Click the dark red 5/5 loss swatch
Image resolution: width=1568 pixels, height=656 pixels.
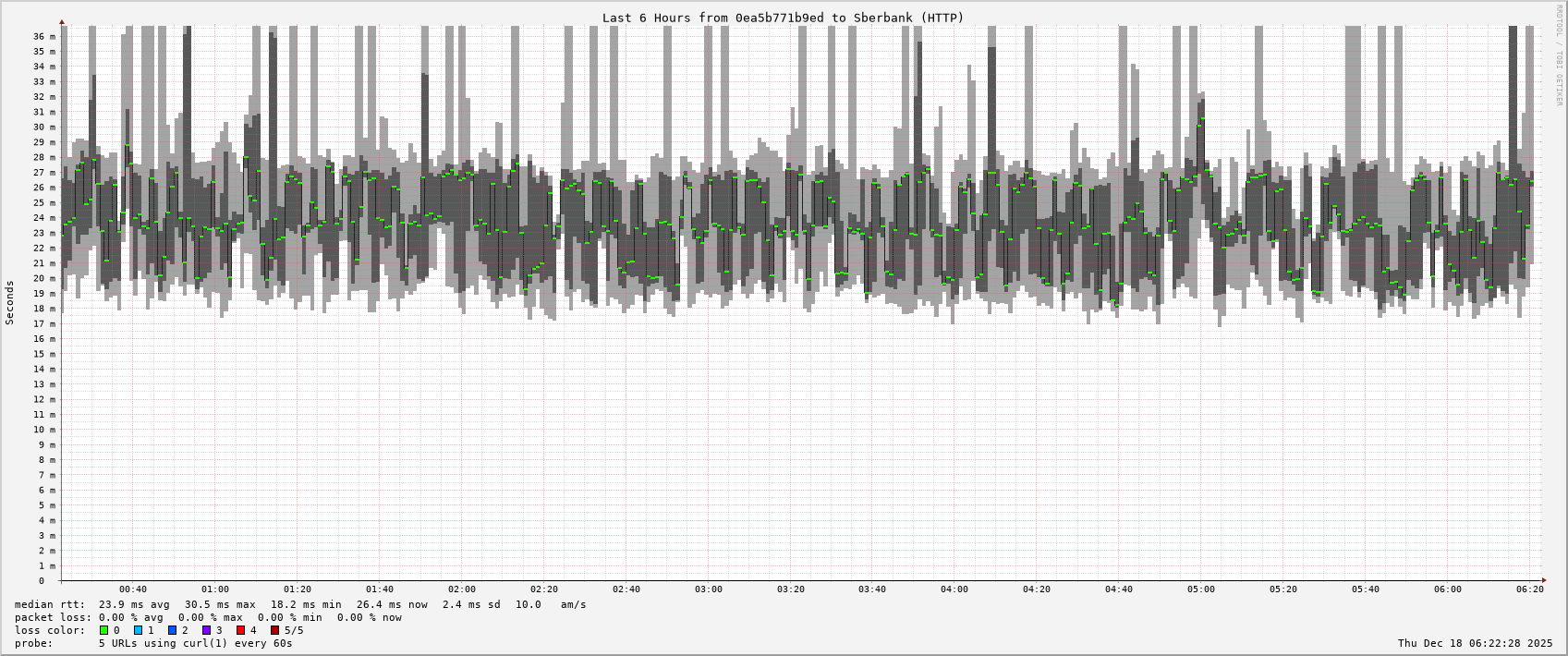[275, 631]
